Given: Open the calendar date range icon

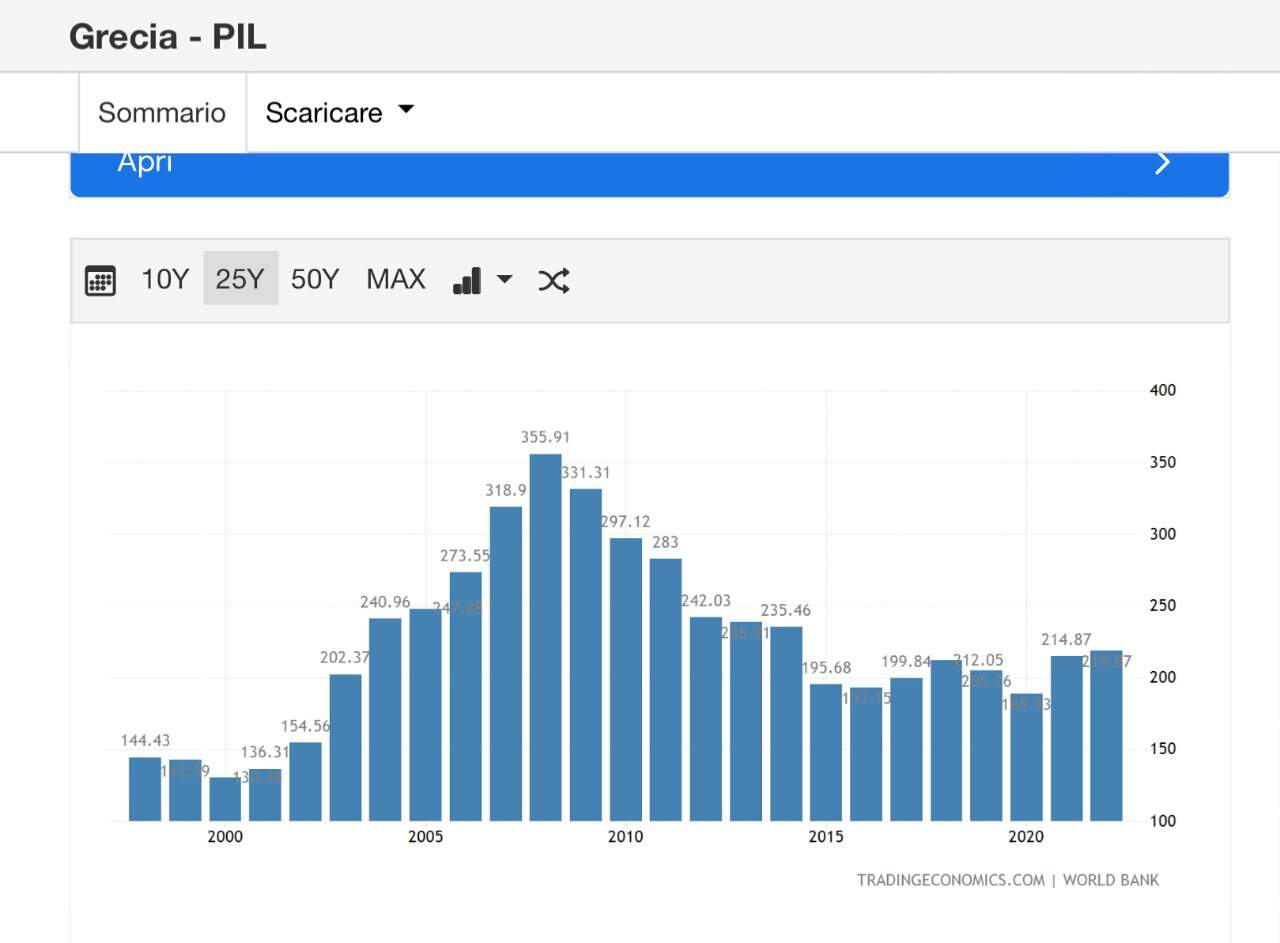Looking at the screenshot, I should coord(100,280).
